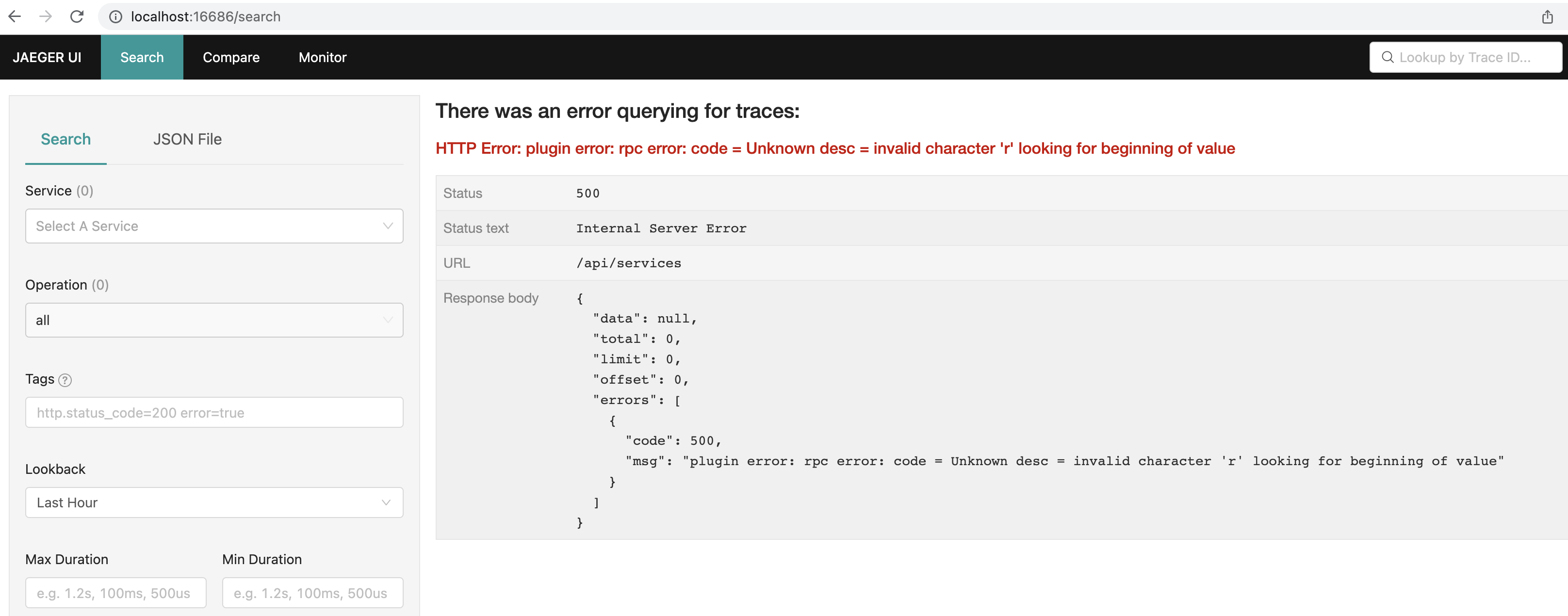Screen dimensions: 1568x616
Task: Click the browser forward arrow
Action: tap(46, 16)
